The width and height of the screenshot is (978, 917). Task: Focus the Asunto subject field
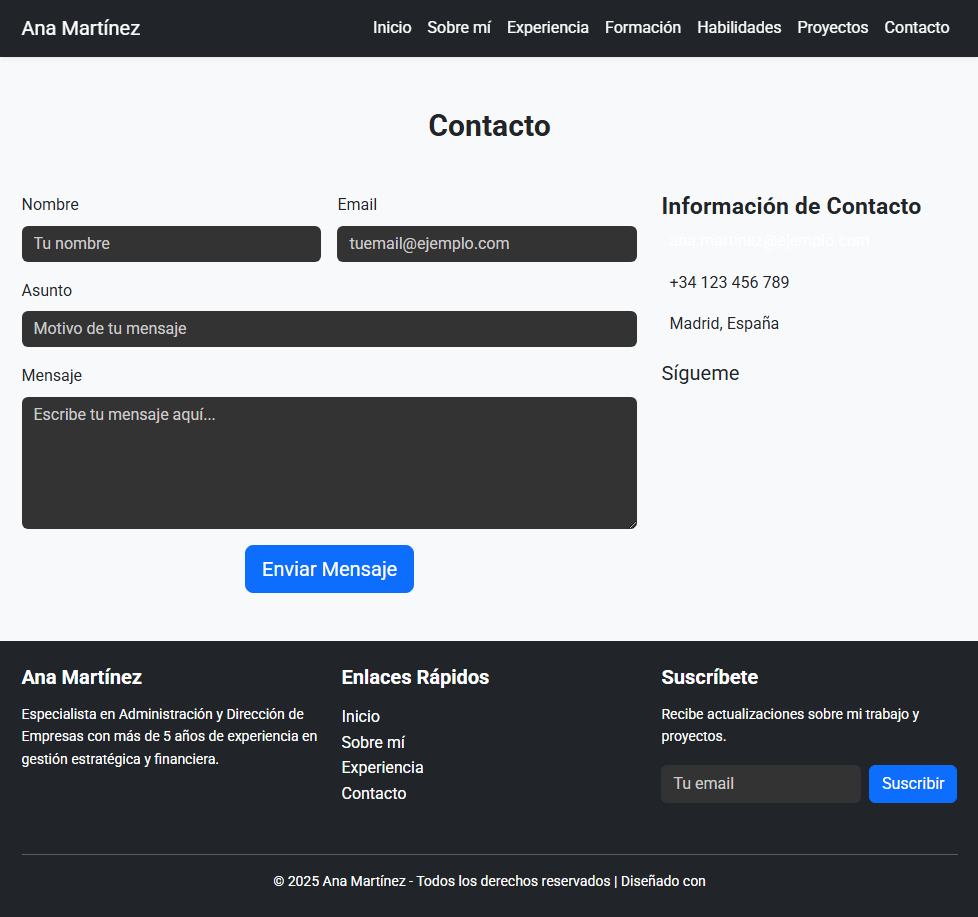(329, 329)
